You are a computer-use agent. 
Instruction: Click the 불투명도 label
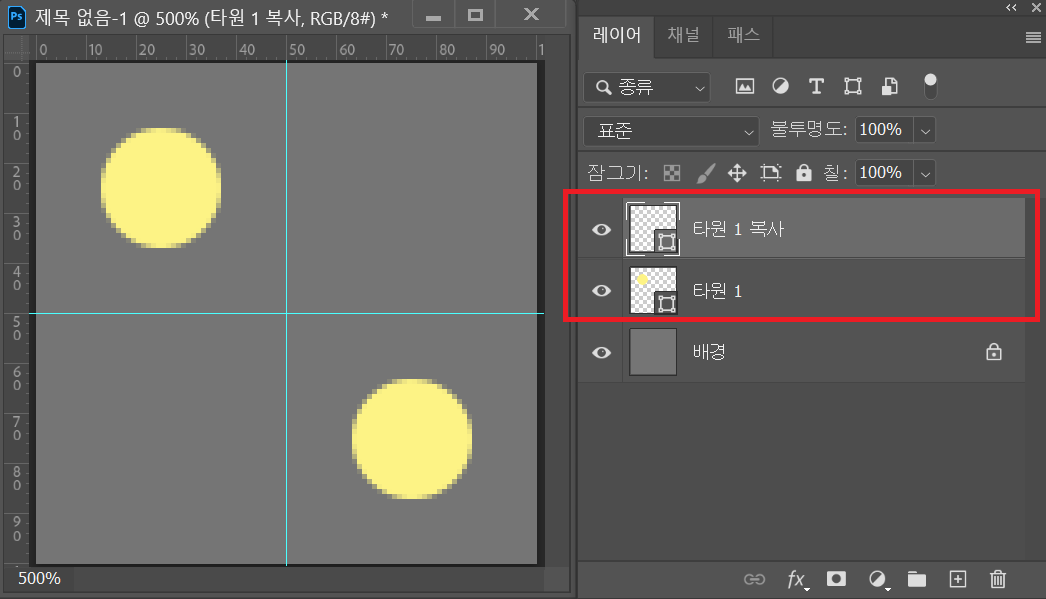[x=809, y=129]
